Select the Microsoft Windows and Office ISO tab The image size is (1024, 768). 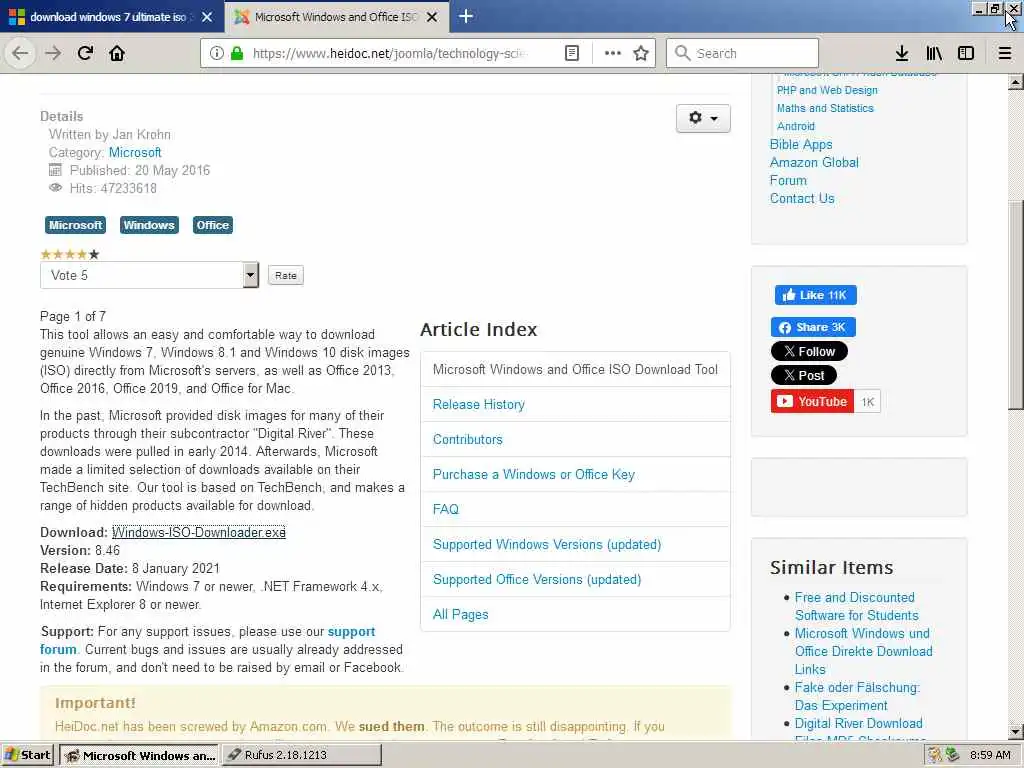[336, 17]
